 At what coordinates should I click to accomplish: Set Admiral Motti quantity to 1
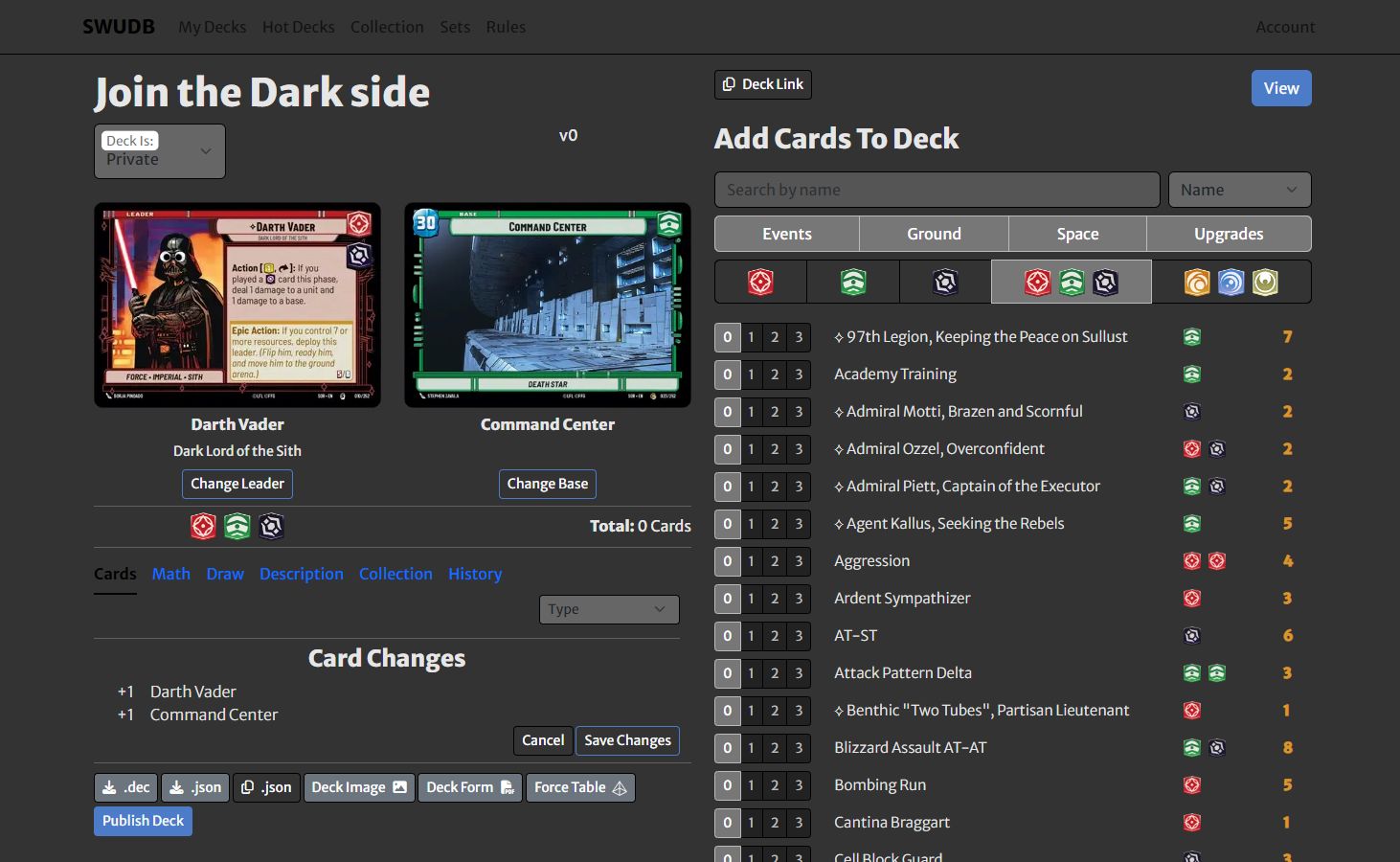tap(751, 412)
